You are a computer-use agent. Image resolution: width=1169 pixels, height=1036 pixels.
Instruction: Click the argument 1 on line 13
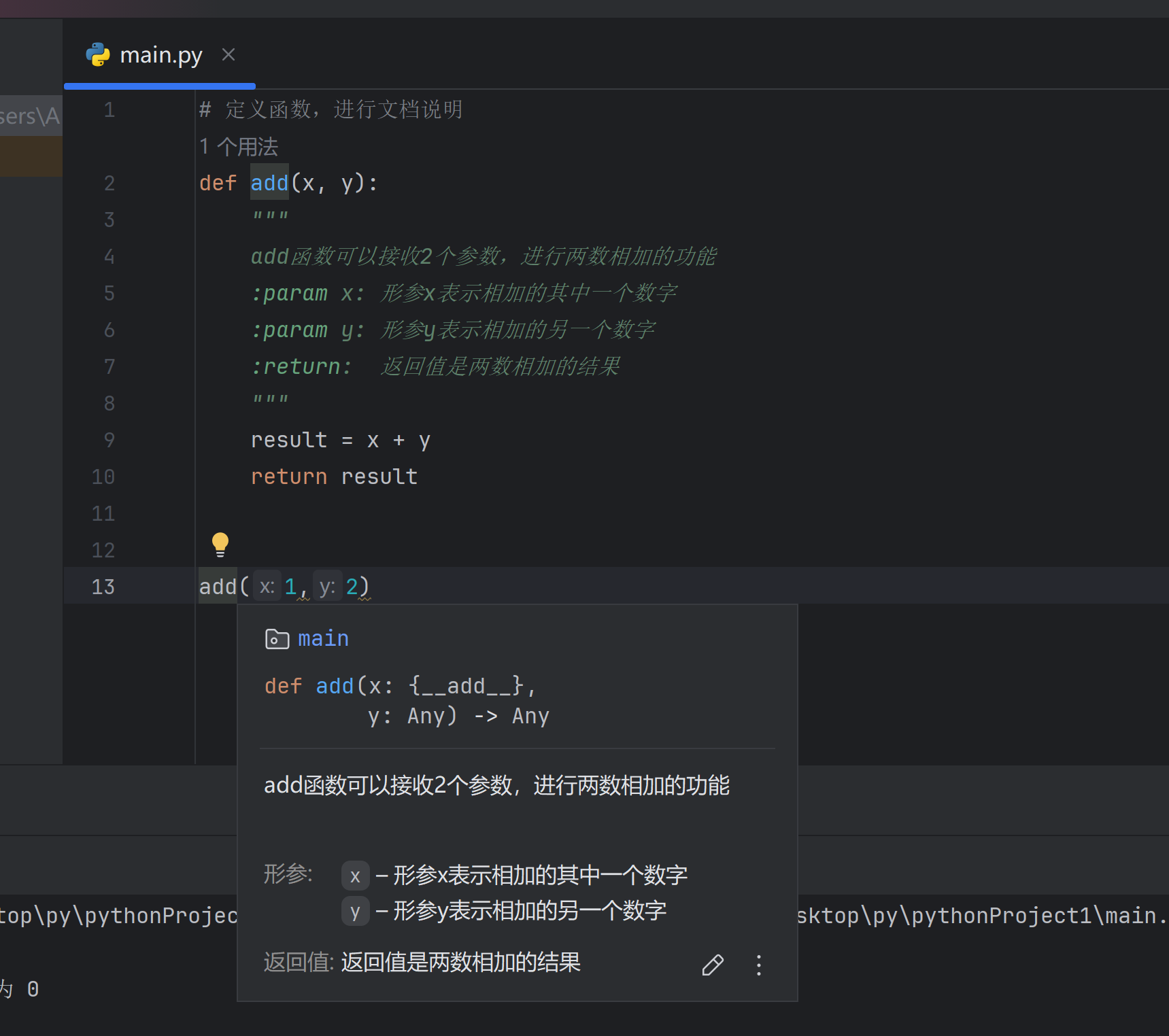point(290,586)
